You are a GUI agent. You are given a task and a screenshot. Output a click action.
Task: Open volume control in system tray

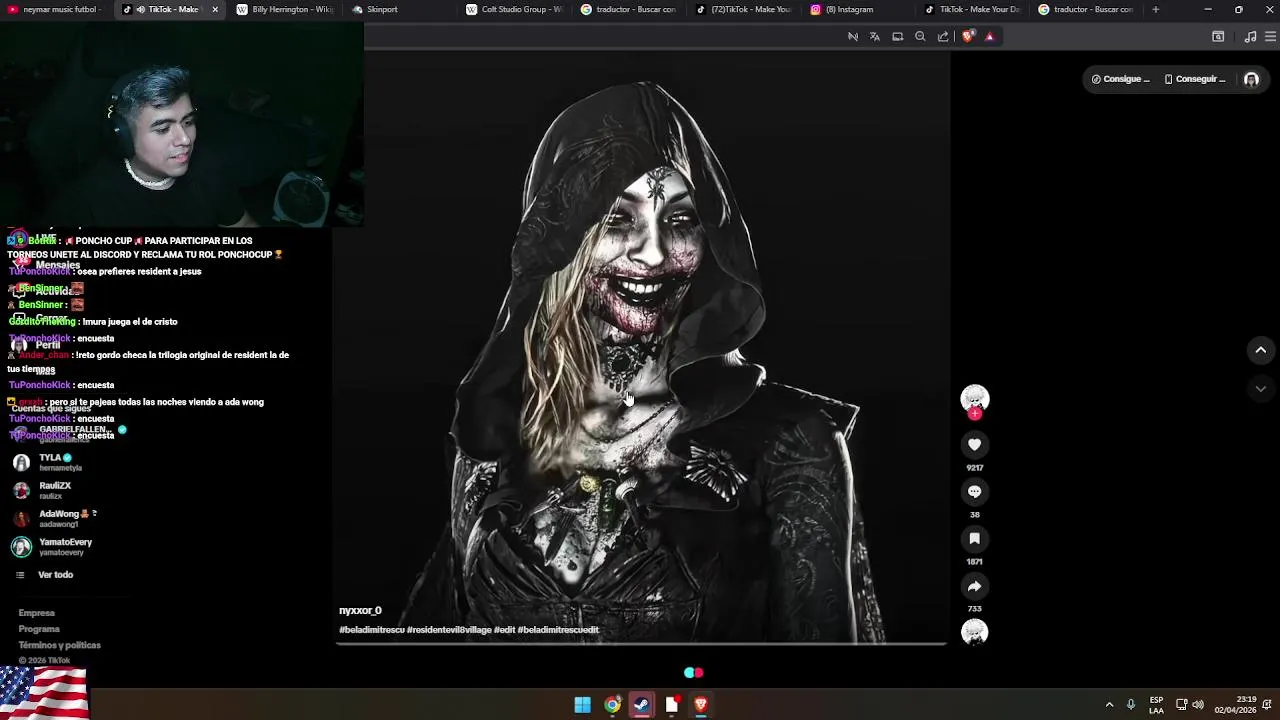1198,705
